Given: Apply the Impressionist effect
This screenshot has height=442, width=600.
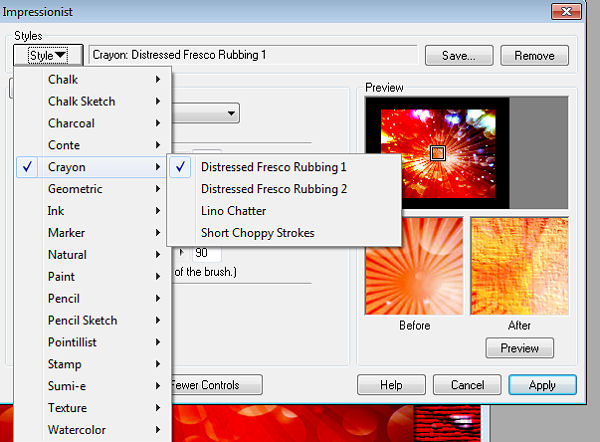Looking at the screenshot, I should [x=542, y=385].
